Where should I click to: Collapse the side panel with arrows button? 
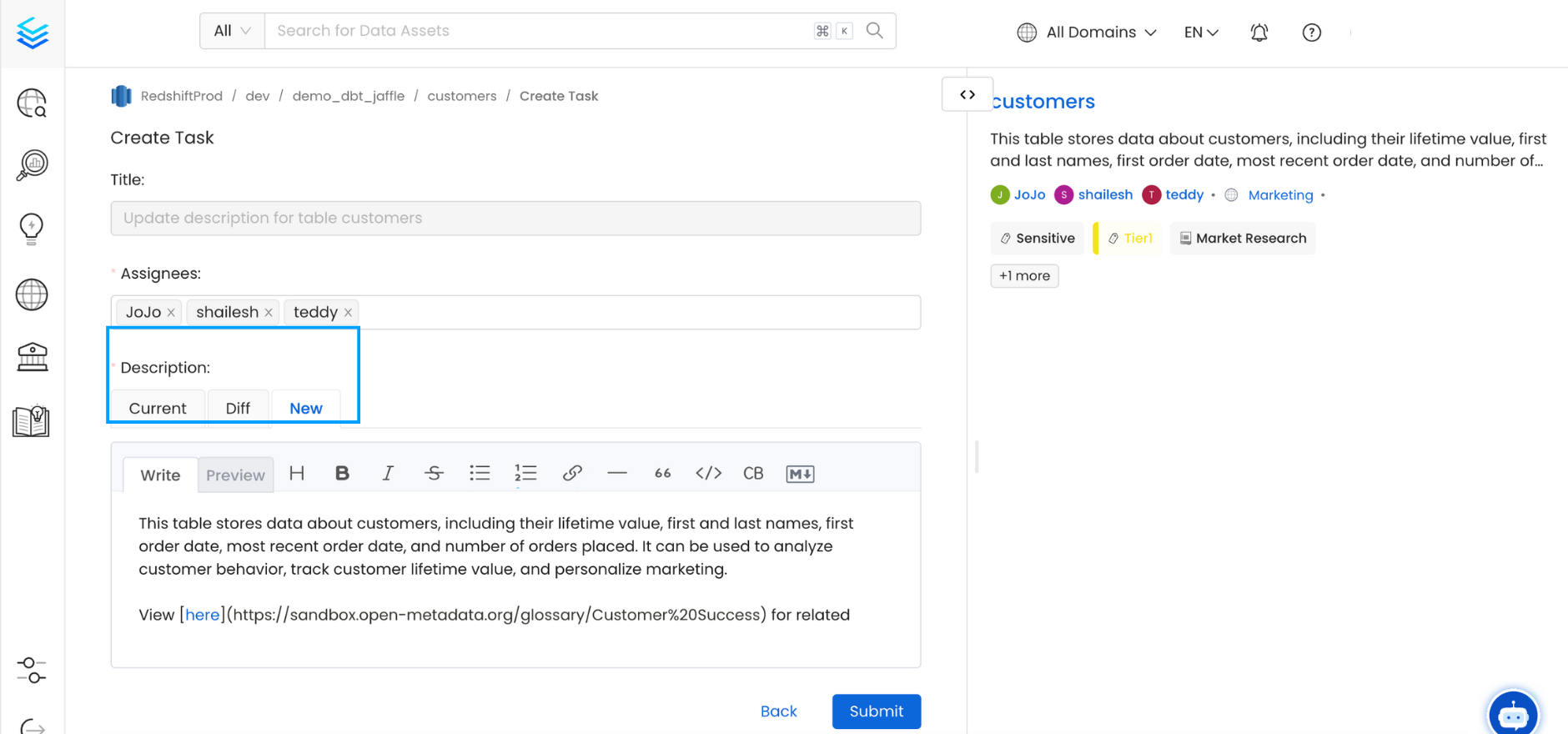[967, 95]
